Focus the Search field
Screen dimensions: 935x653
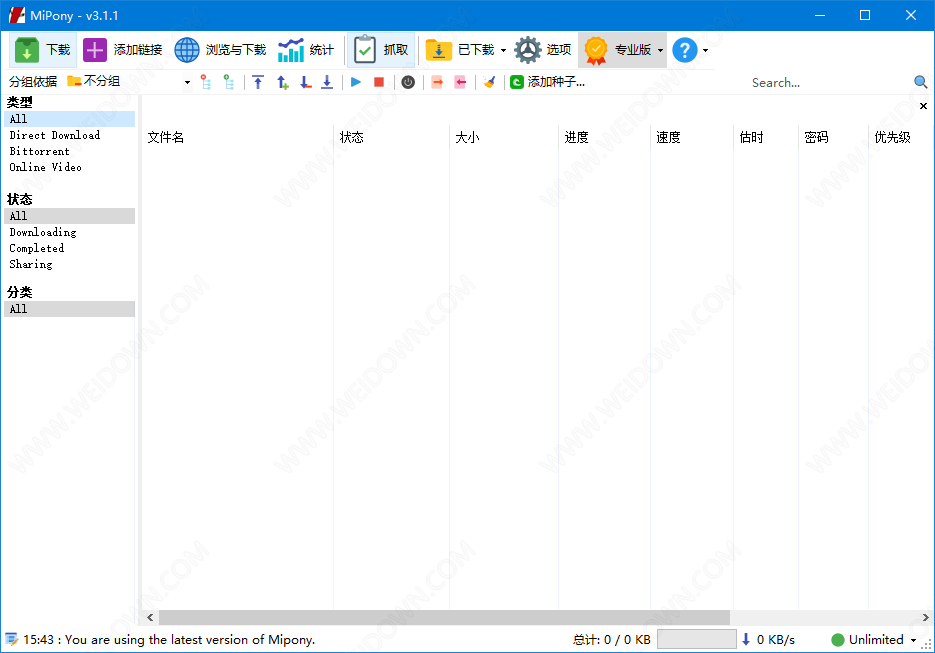(x=829, y=83)
